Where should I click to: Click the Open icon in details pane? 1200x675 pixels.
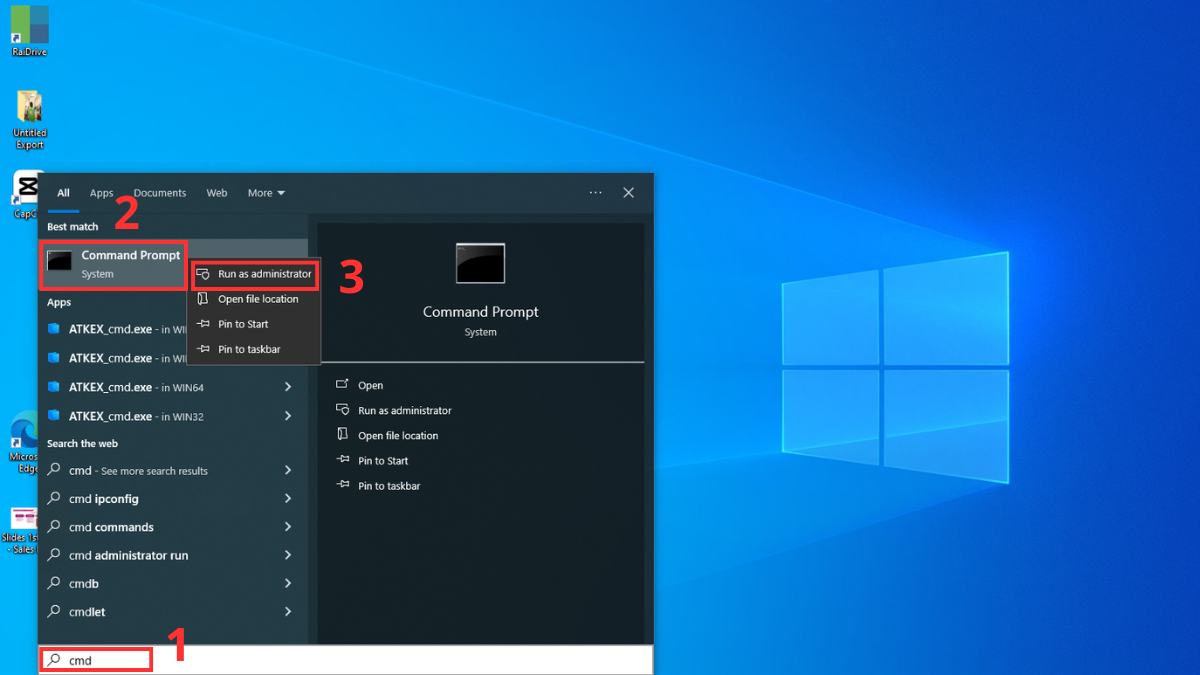[x=342, y=384]
